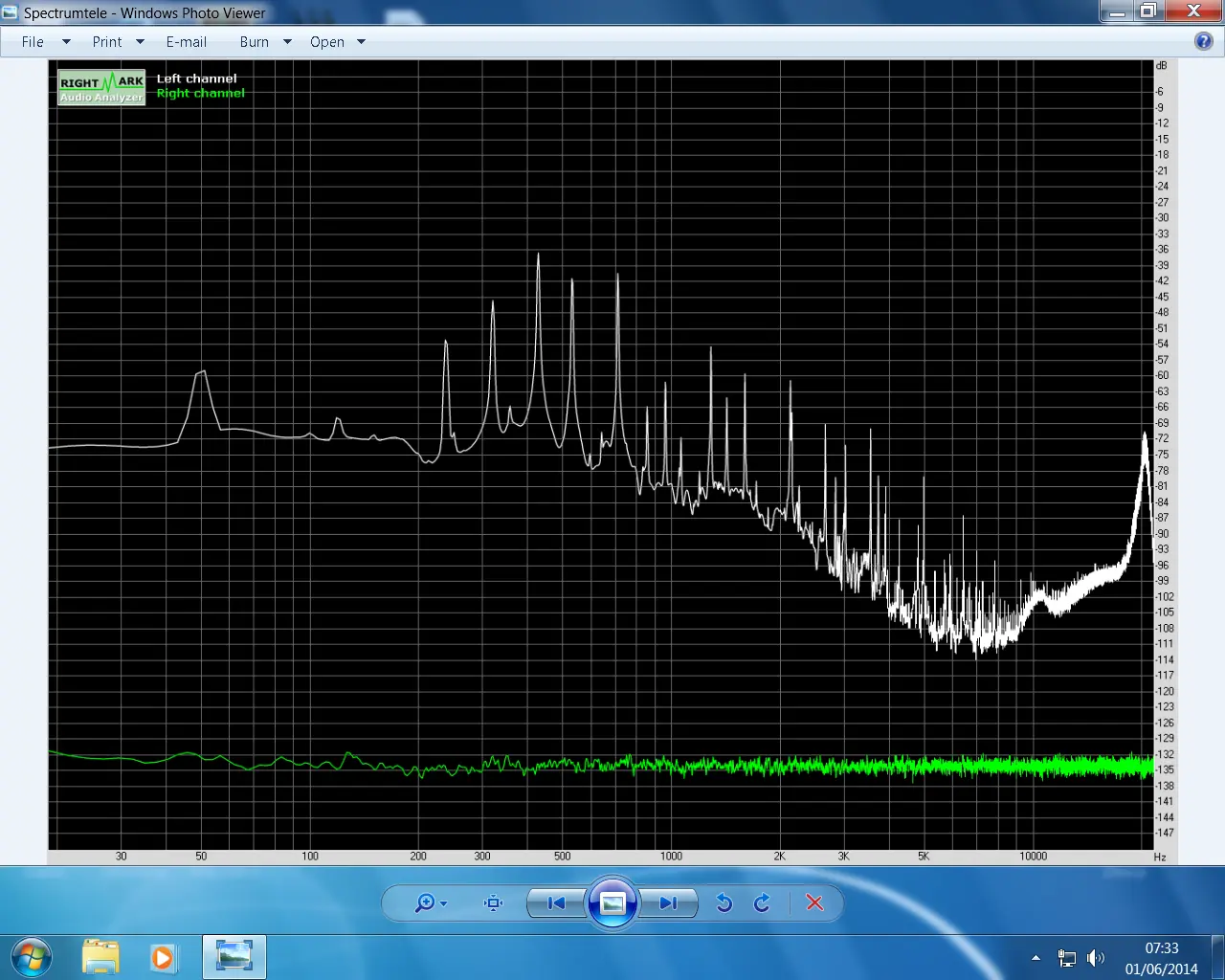Image resolution: width=1225 pixels, height=980 pixels.
Task: Open the File menu
Action: pos(33,42)
